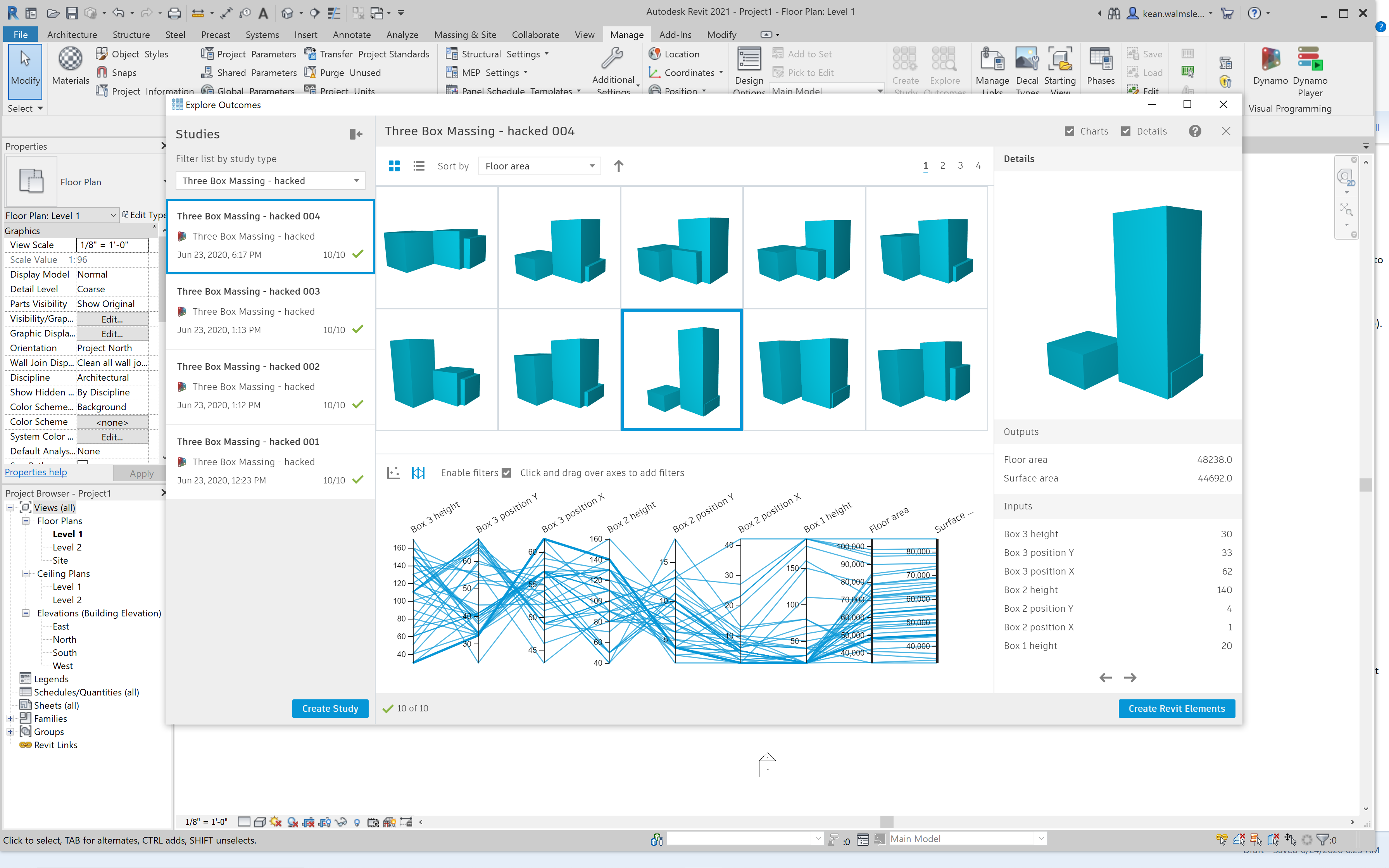Open the Sort by Floor area dropdown
Screen dimensions: 1389x868
coord(539,166)
